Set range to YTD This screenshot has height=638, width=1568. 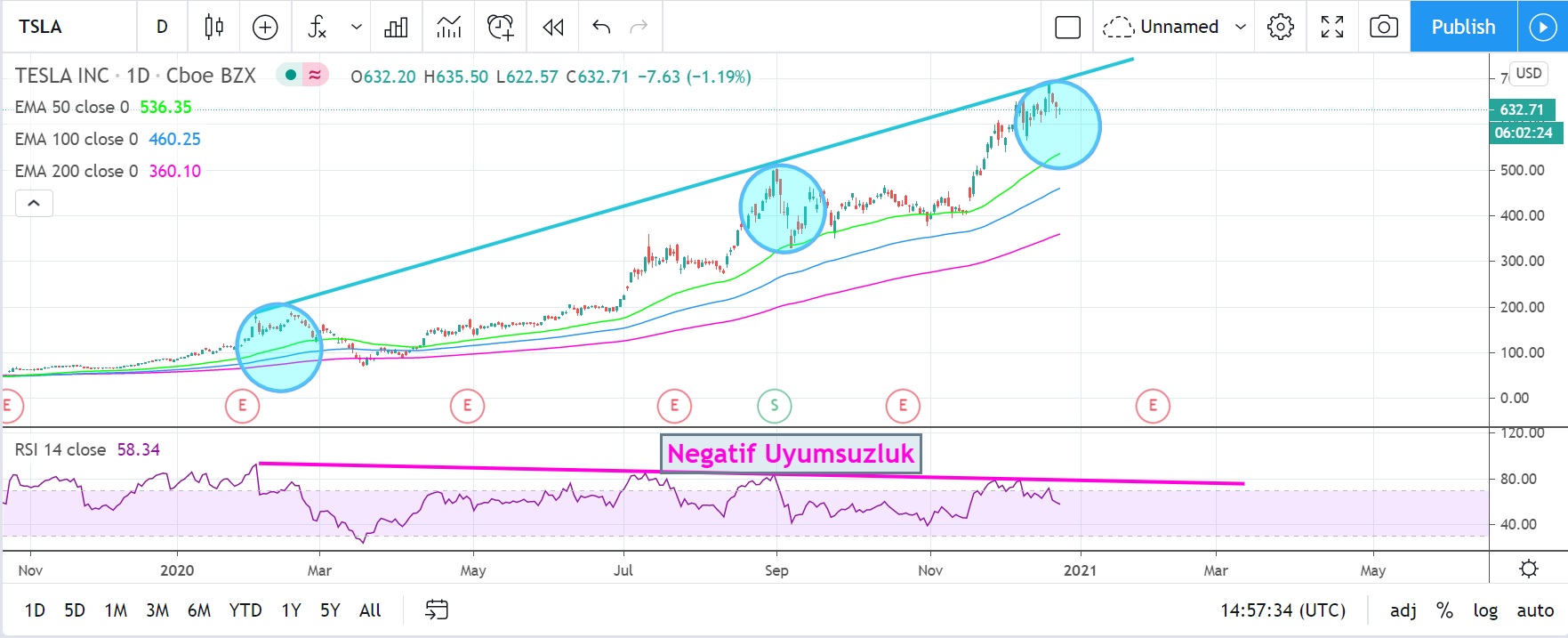click(x=245, y=610)
